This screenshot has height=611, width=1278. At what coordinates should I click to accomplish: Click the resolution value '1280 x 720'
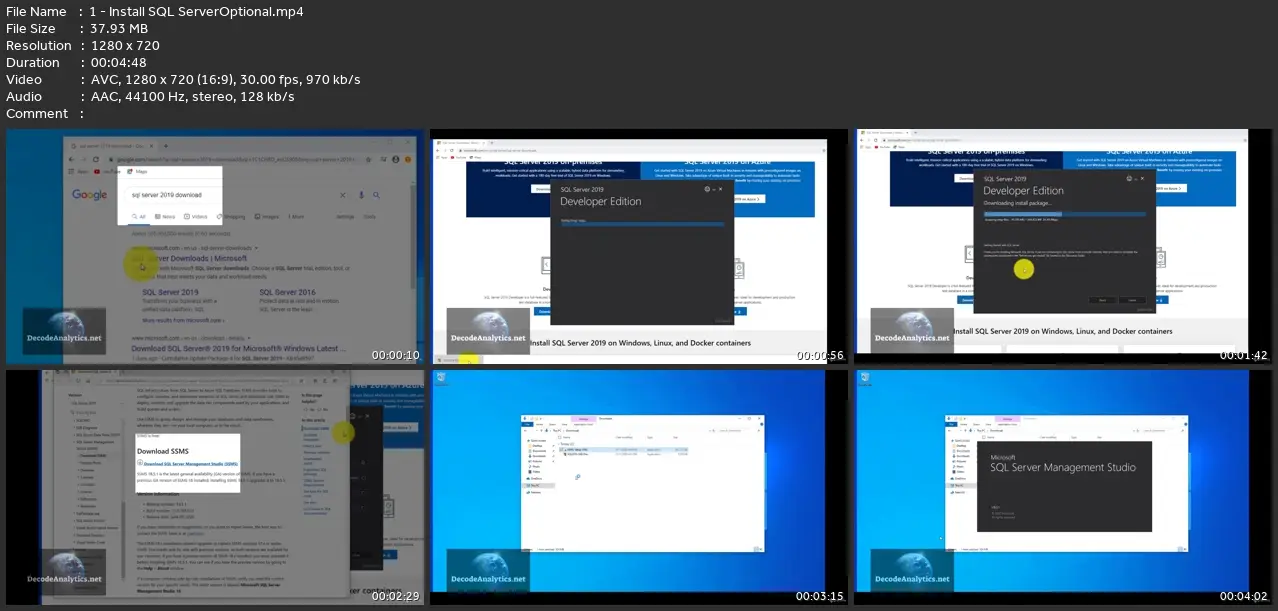(125, 46)
